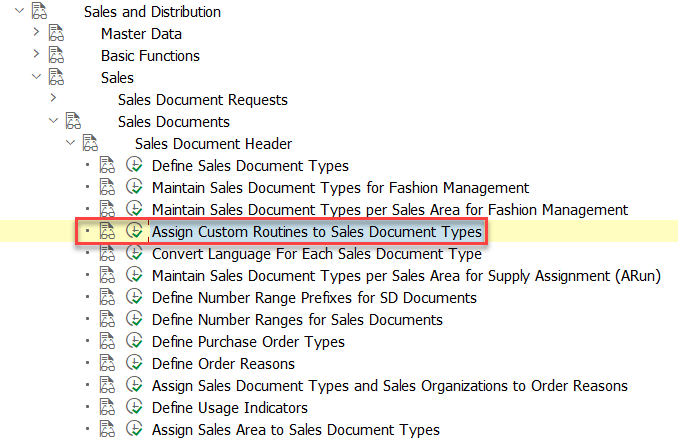The width and height of the screenshot is (678, 442).
Task: Select Define Number Range Prefixes for SD Documents
Action: [314, 298]
